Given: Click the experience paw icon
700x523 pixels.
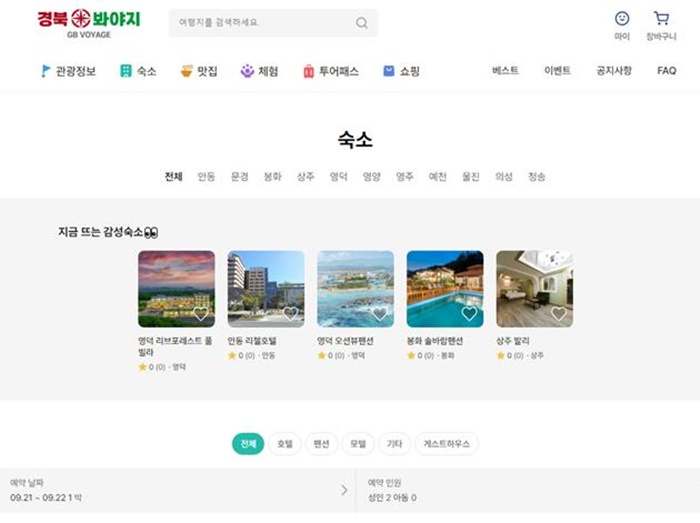Looking at the screenshot, I should tap(247, 71).
